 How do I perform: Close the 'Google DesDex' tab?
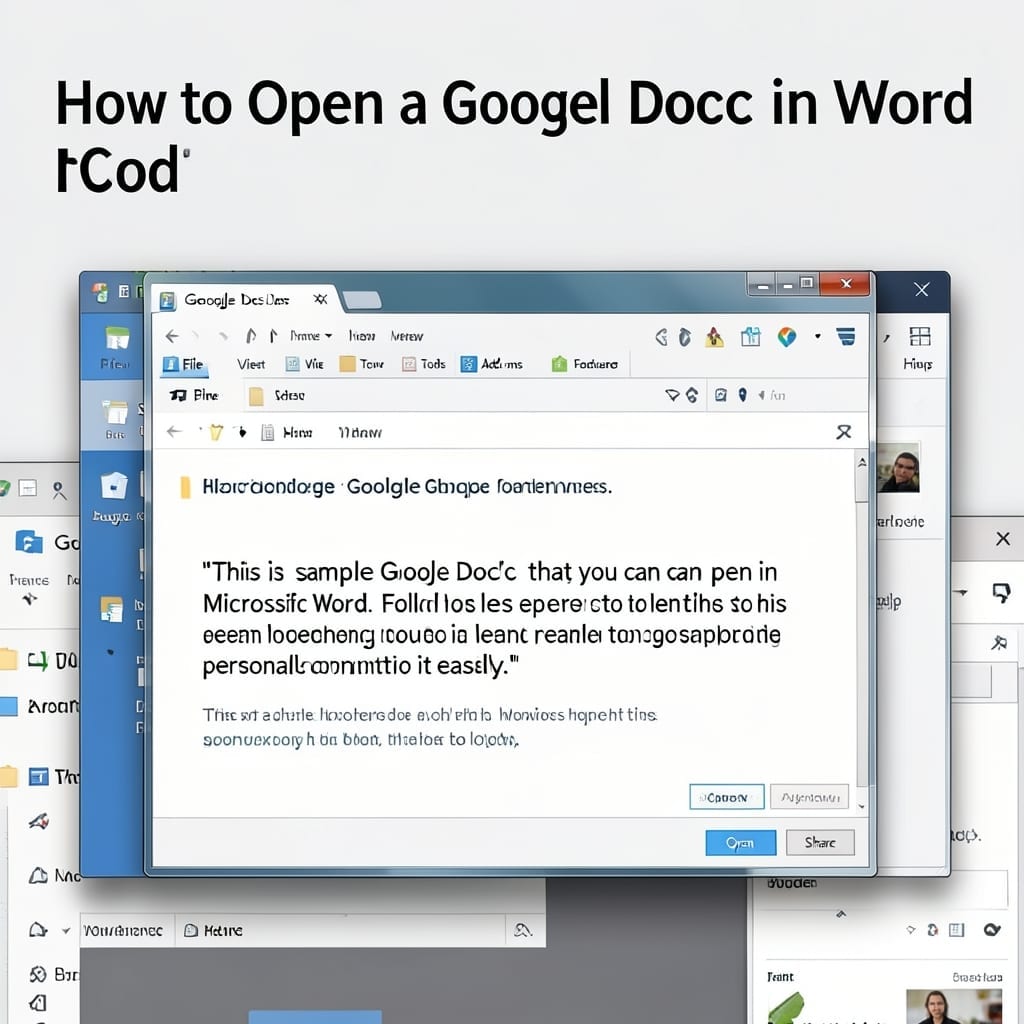[x=320, y=299]
